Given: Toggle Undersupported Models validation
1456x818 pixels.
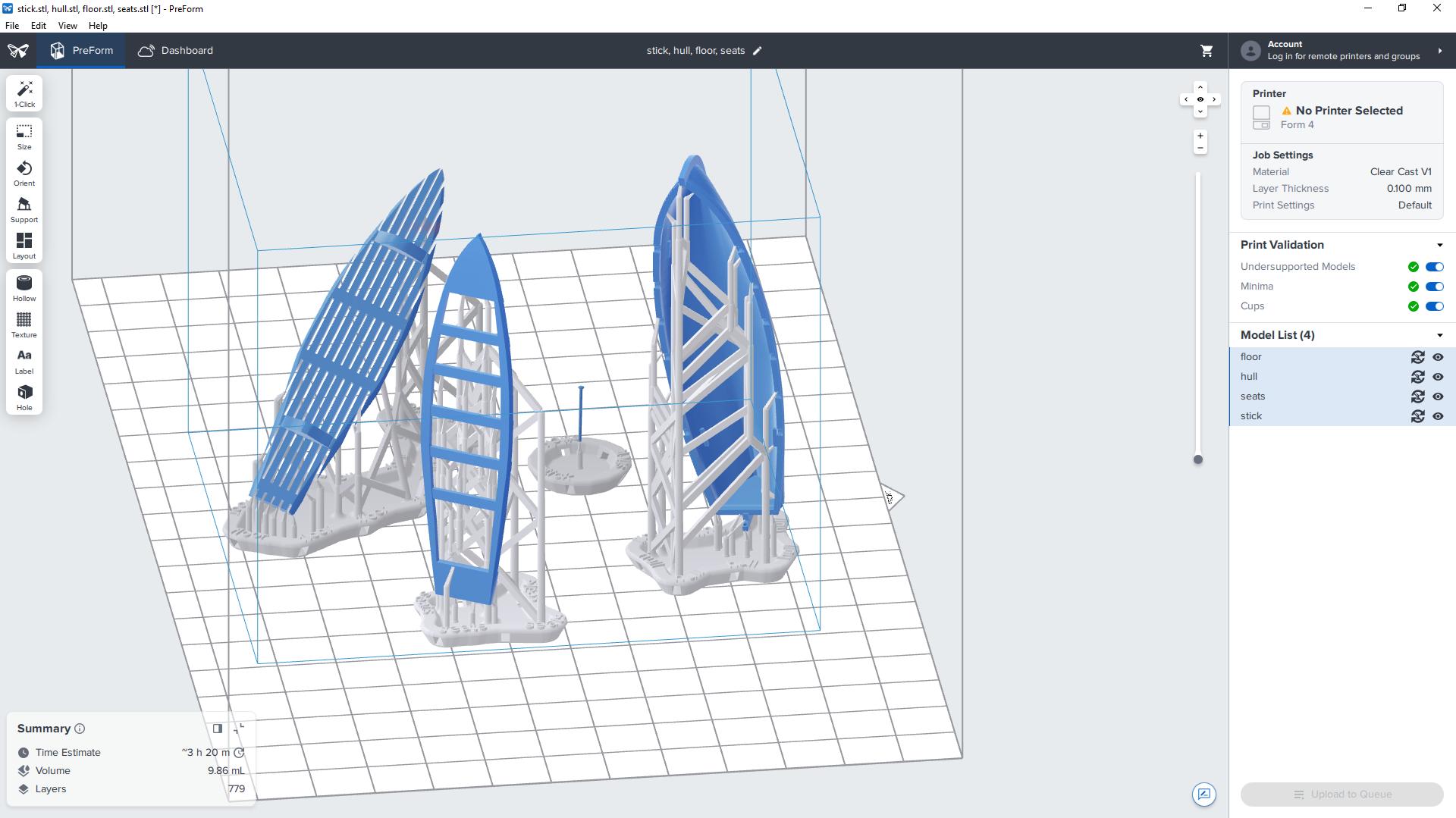Looking at the screenshot, I should point(1434,267).
